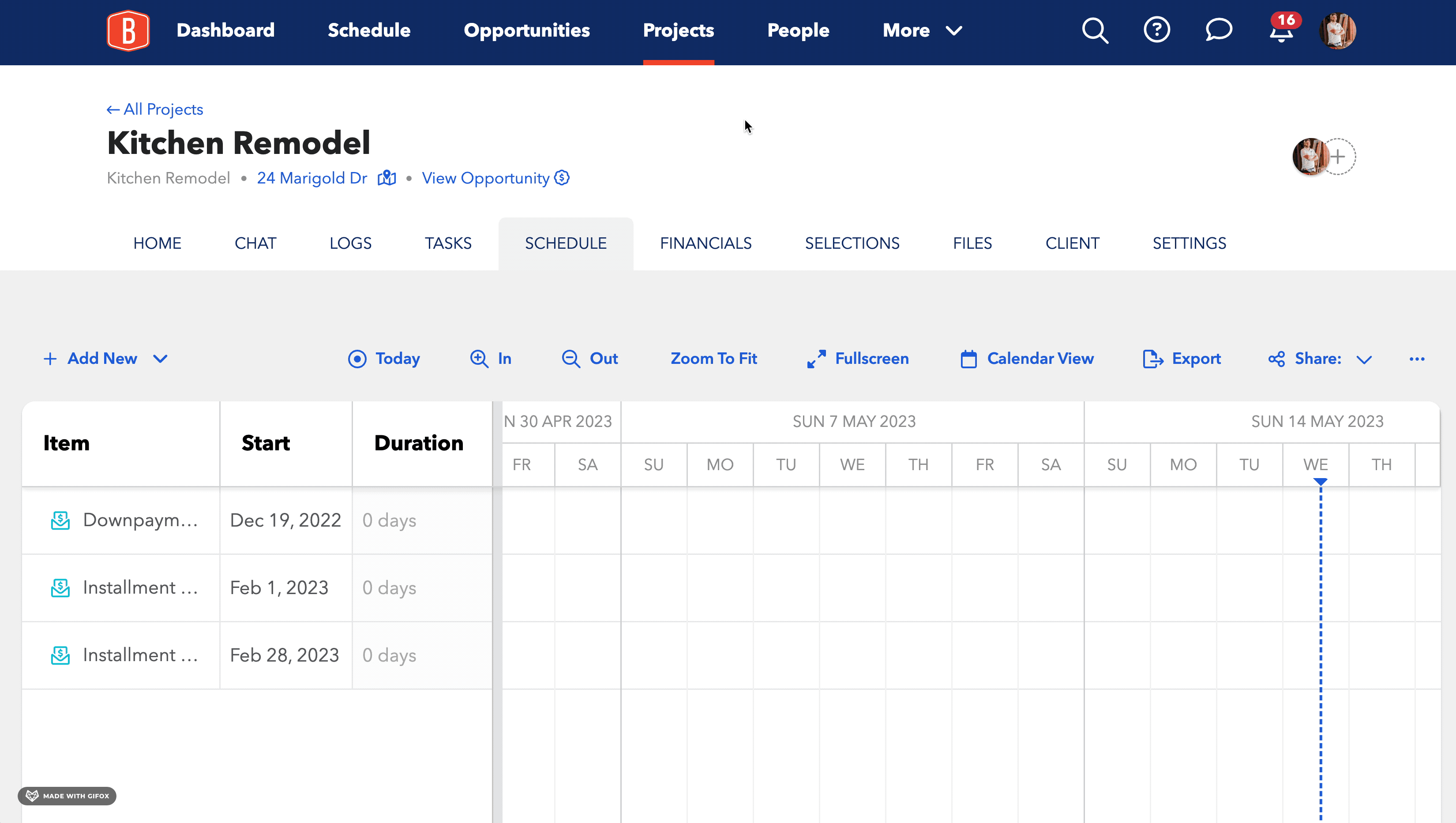Viewport: 1456px width, 823px height.
Task: Expand the Add New dropdown
Action: coord(161,359)
